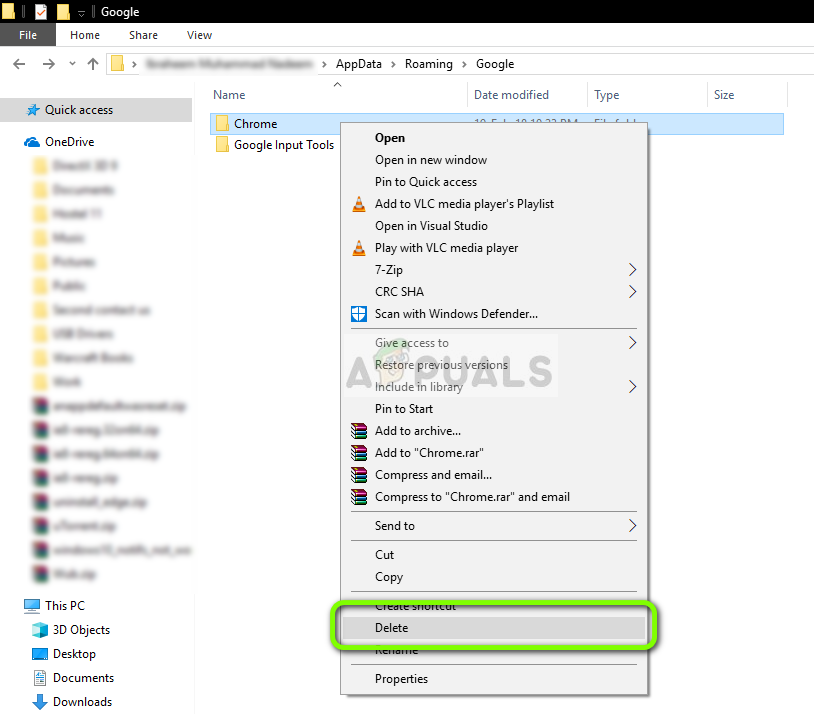This screenshot has width=814, height=714.
Task: Expand the 7-Zip submenu arrow
Action: [x=632, y=270]
